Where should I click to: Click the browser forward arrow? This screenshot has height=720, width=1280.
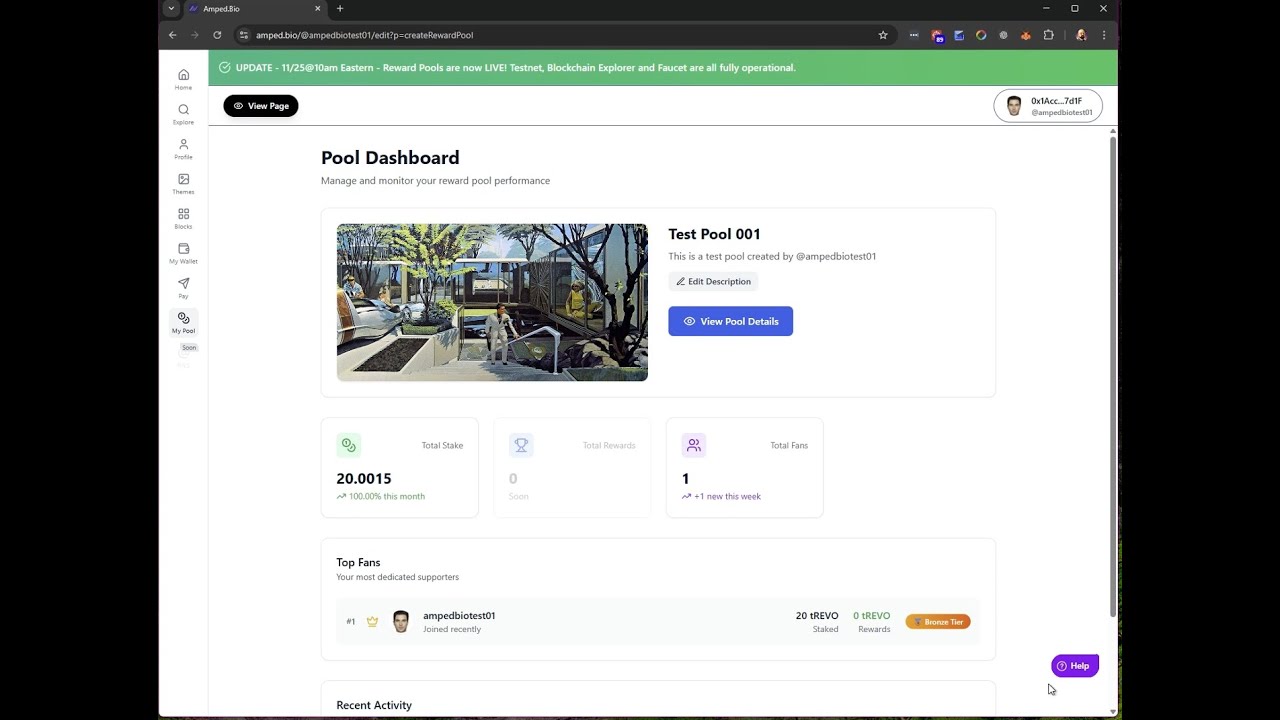[194, 35]
